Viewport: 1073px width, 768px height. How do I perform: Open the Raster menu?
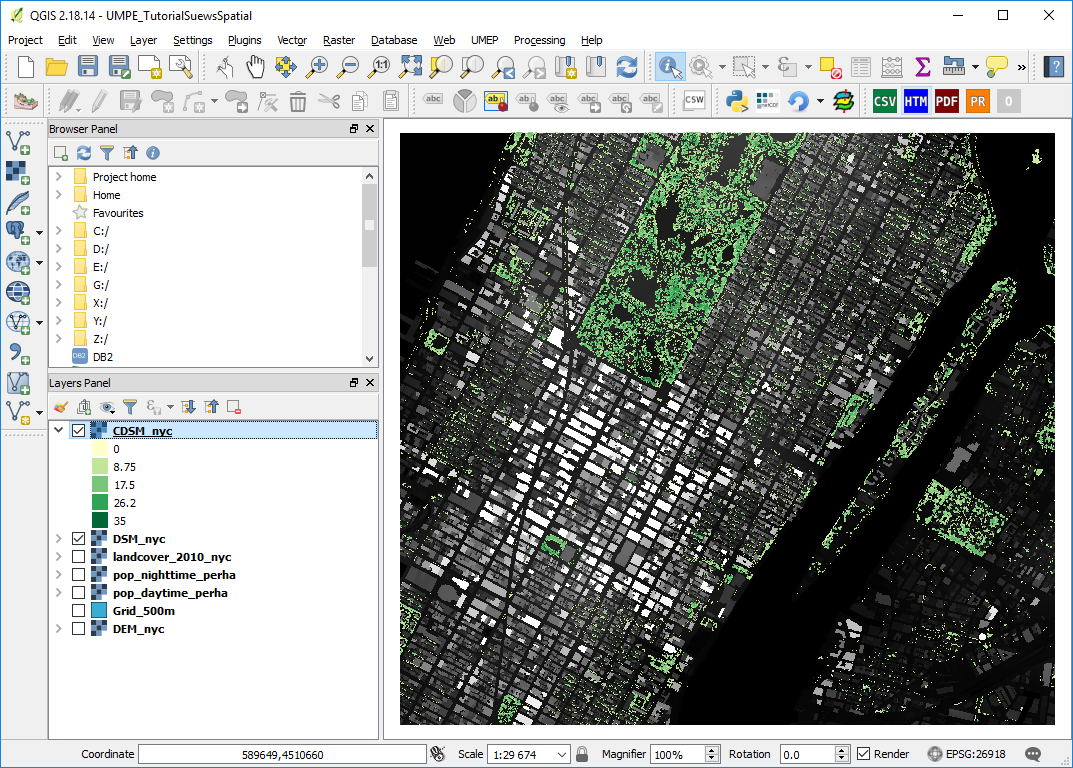[x=339, y=40]
